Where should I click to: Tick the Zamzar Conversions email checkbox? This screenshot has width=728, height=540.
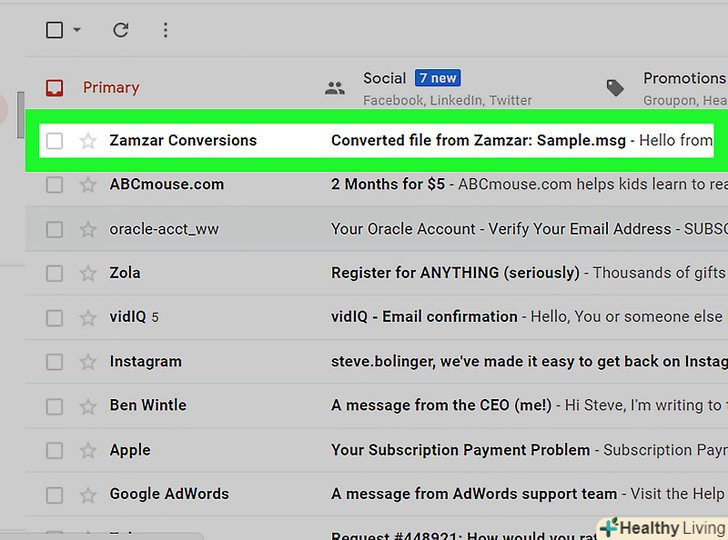(x=54, y=141)
